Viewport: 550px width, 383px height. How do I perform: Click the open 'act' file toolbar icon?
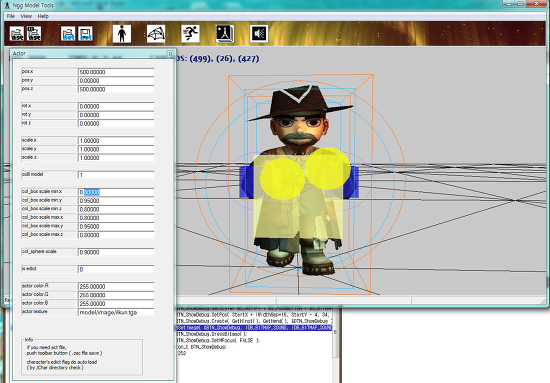pos(68,34)
